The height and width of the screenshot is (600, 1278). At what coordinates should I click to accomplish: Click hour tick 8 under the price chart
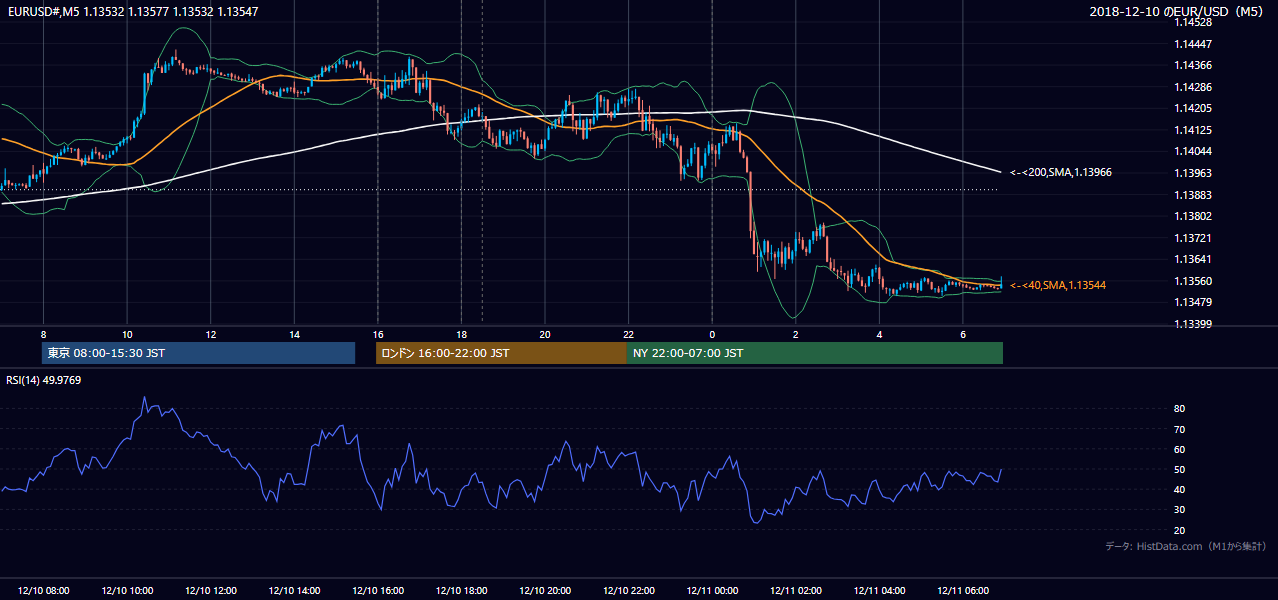(x=43, y=334)
